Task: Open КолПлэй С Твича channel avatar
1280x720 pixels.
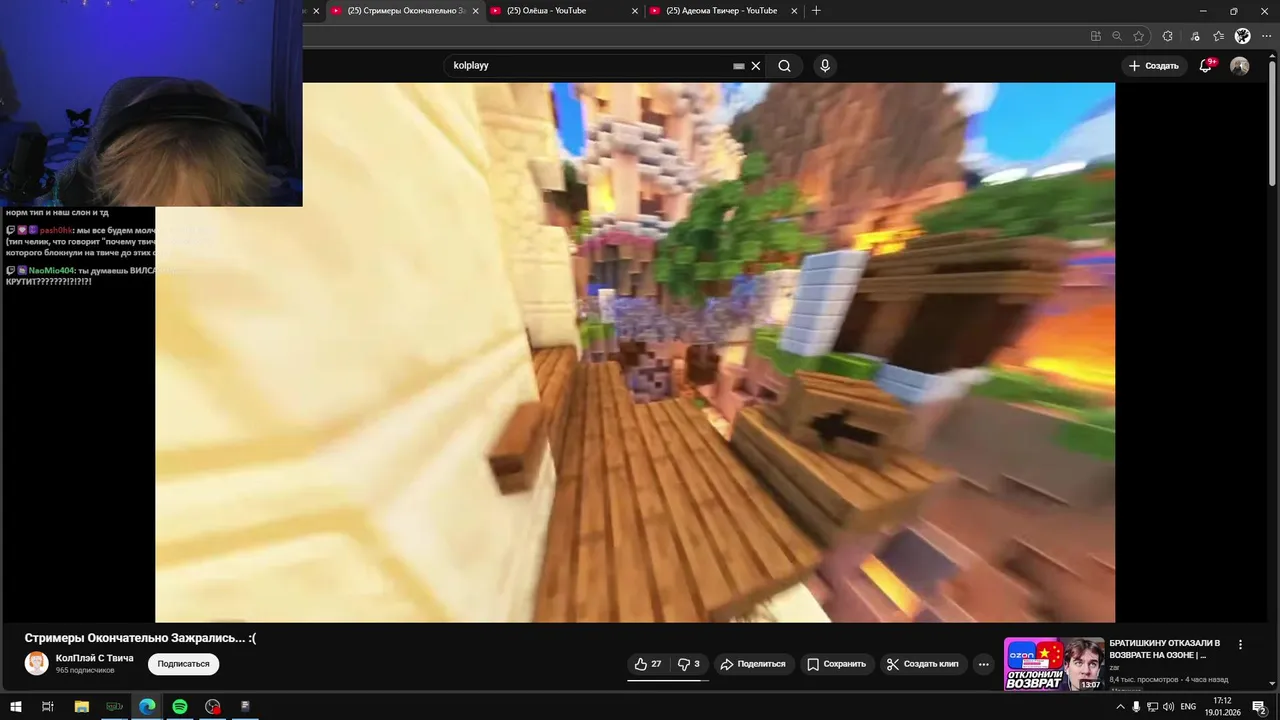Action: pos(37,663)
